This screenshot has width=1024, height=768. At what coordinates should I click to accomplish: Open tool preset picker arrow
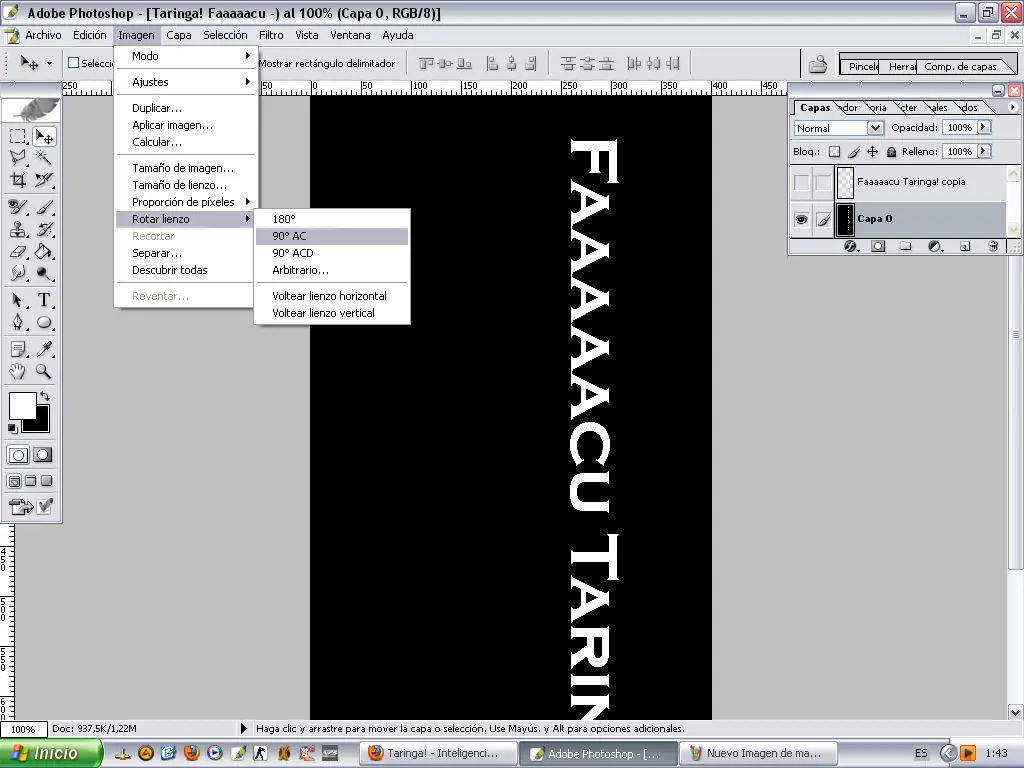49,63
